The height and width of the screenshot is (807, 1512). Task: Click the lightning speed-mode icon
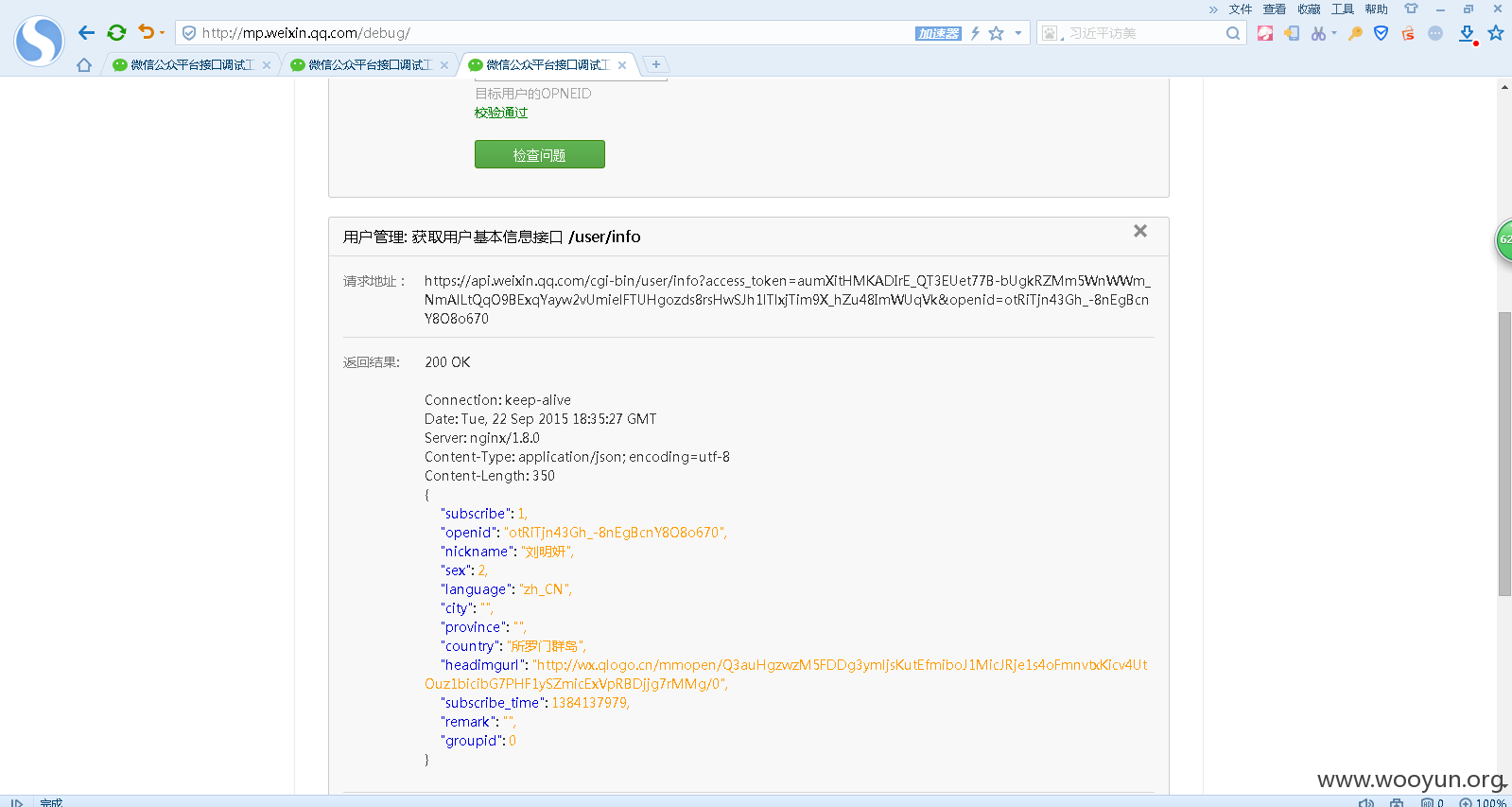[x=975, y=33]
